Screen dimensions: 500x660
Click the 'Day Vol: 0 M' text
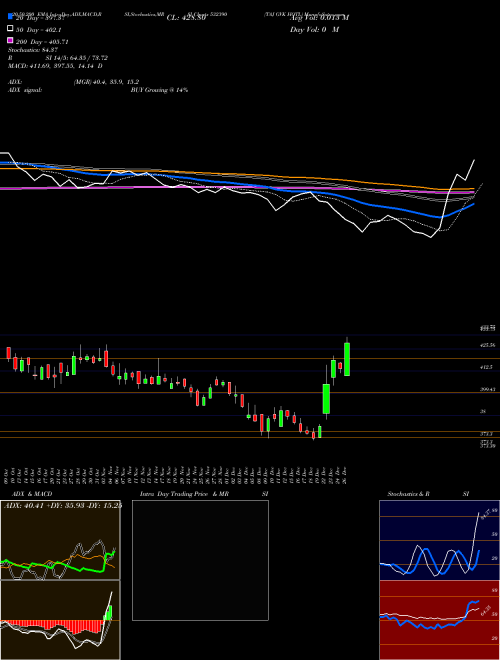[314, 30]
